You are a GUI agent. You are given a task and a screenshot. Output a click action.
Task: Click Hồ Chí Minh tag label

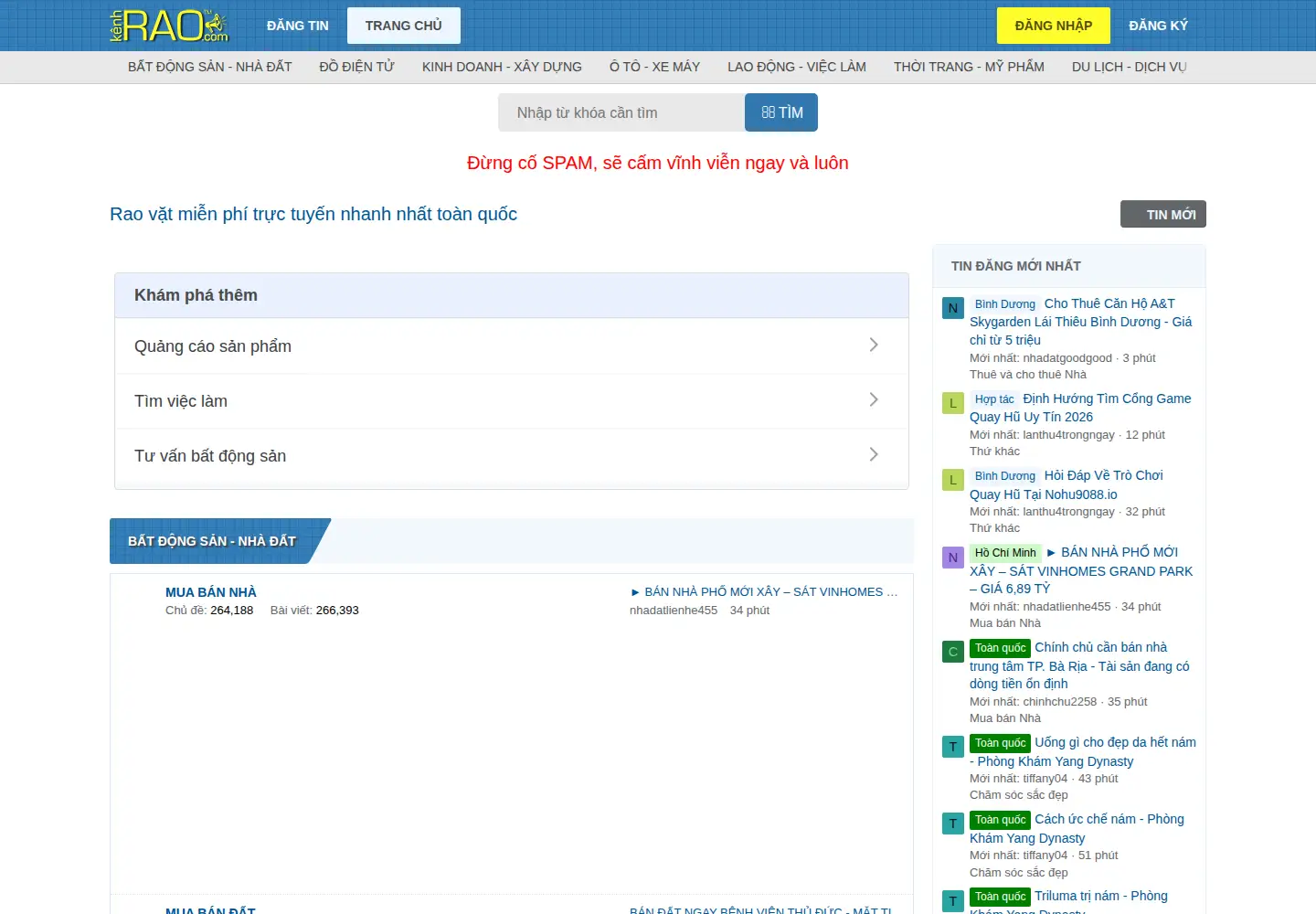coord(1005,553)
